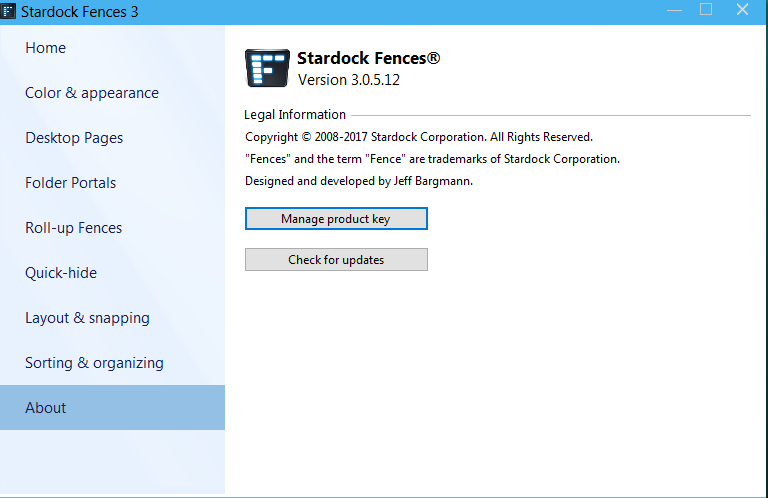This screenshot has height=498, width=768.
Task: Open Layout & snapping settings
Action: pos(112,318)
